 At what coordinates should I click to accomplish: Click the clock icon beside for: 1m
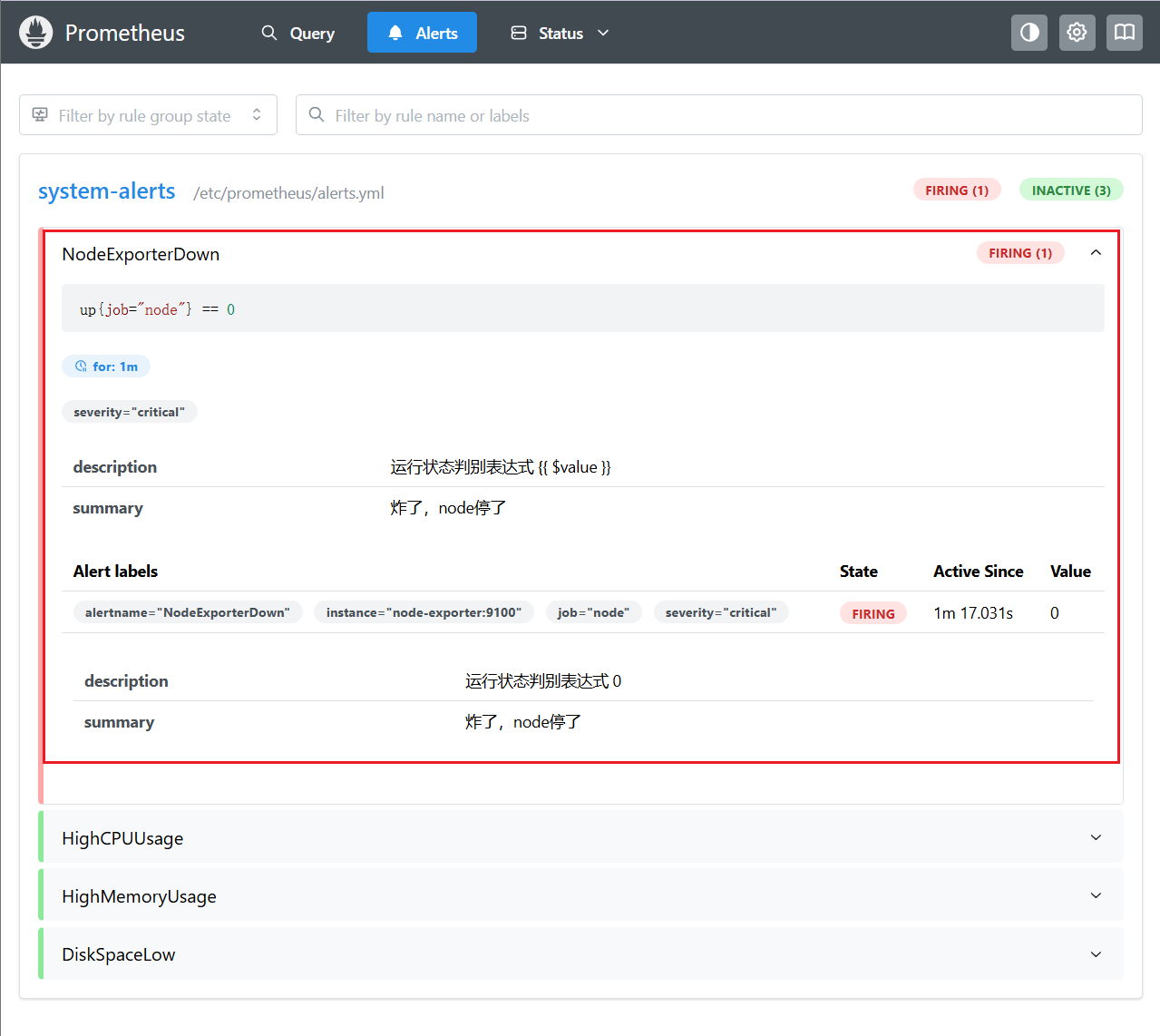pos(81,367)
